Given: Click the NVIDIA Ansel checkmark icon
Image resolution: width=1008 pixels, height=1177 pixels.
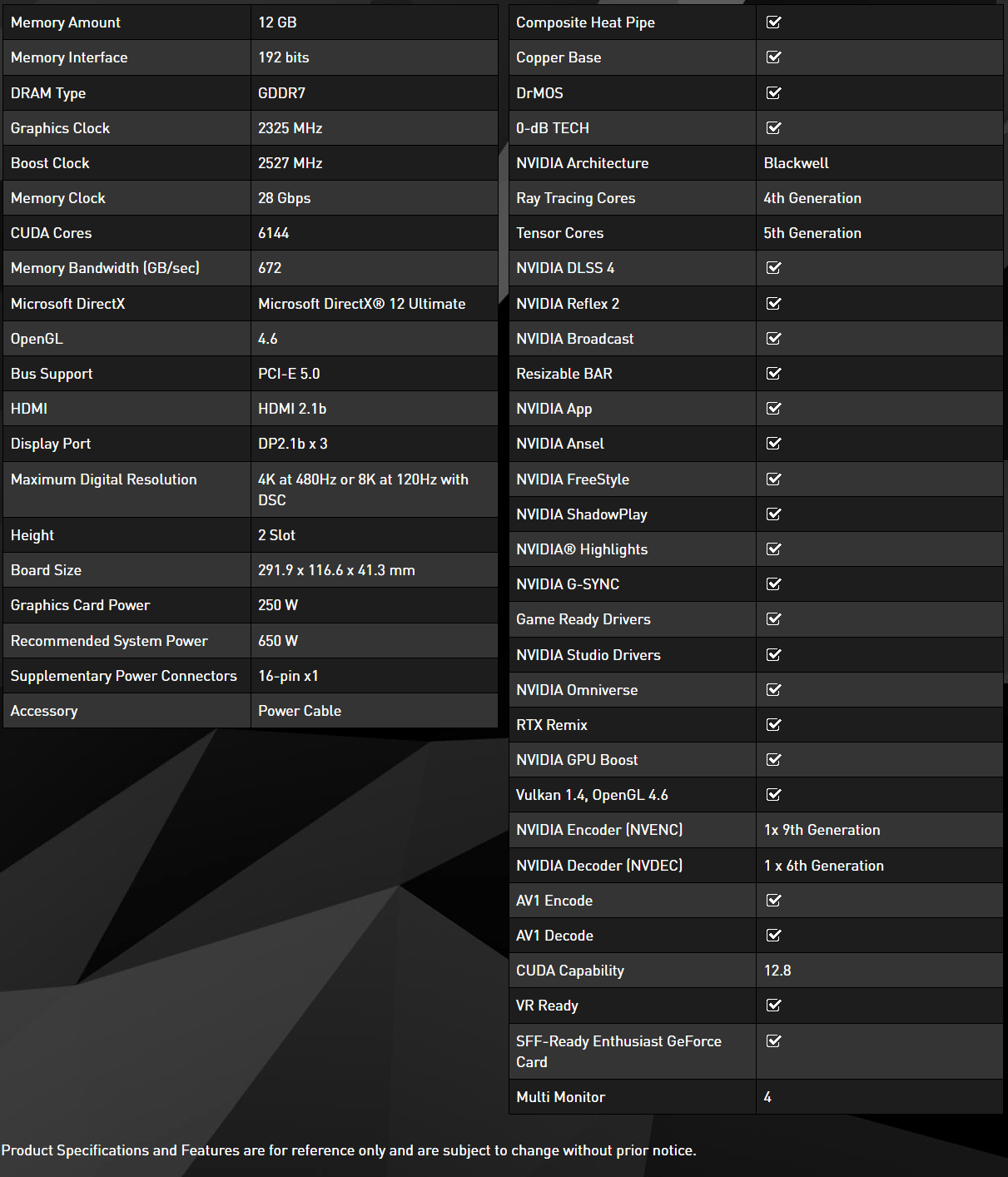Looking at the screenshot, I should (x=773, y=443).
